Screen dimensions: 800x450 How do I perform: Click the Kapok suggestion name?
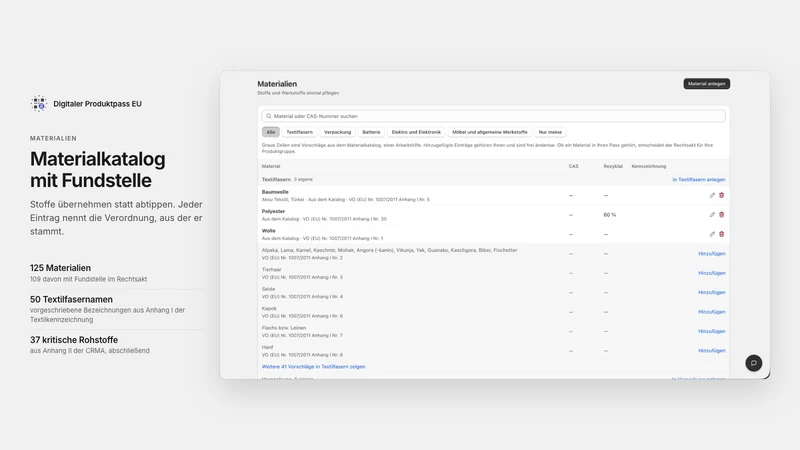coord(269,308)
